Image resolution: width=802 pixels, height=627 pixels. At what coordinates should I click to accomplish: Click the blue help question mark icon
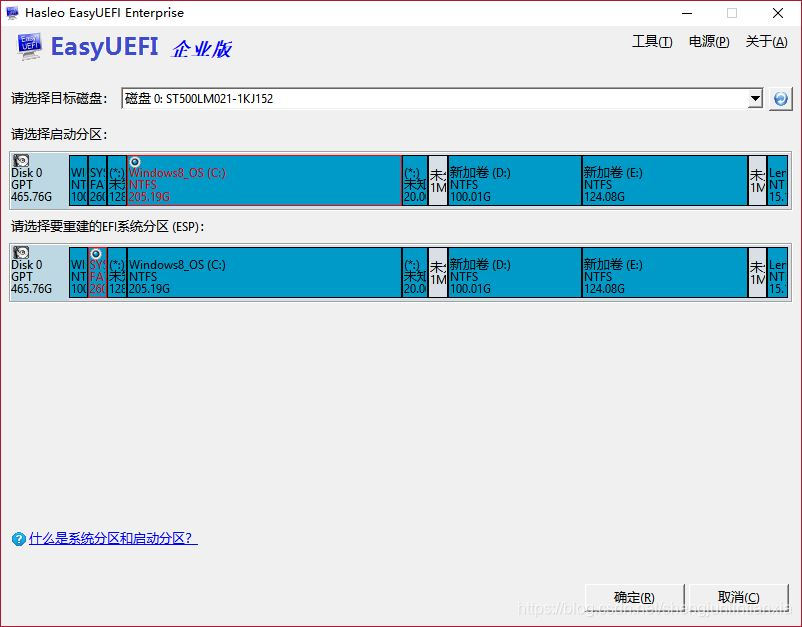pos(18,539)
